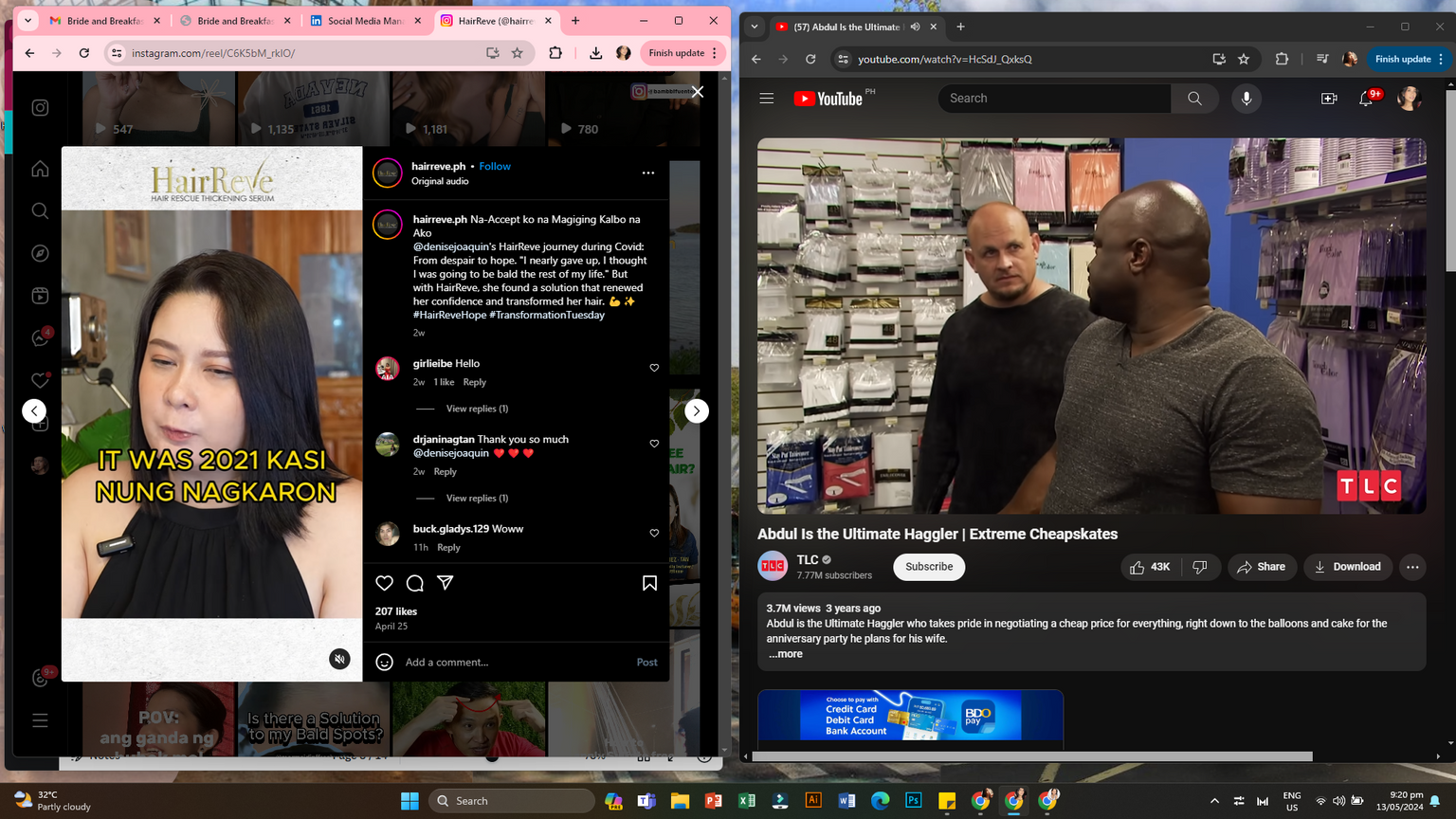The width and height of the screenshot is (1456, 819).
Task: Open three-dots options on hairreve.ph post
Action: (x=648, y=173)
